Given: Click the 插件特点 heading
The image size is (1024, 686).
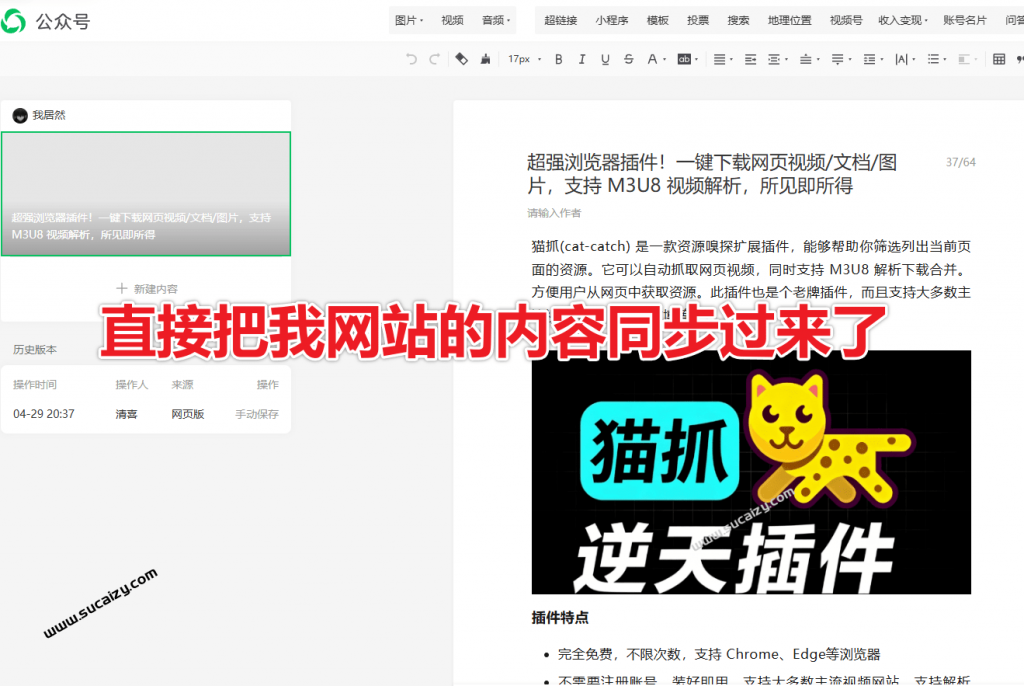Looking at the screenshot, I should pyautogui.click(x=560, y=617).
